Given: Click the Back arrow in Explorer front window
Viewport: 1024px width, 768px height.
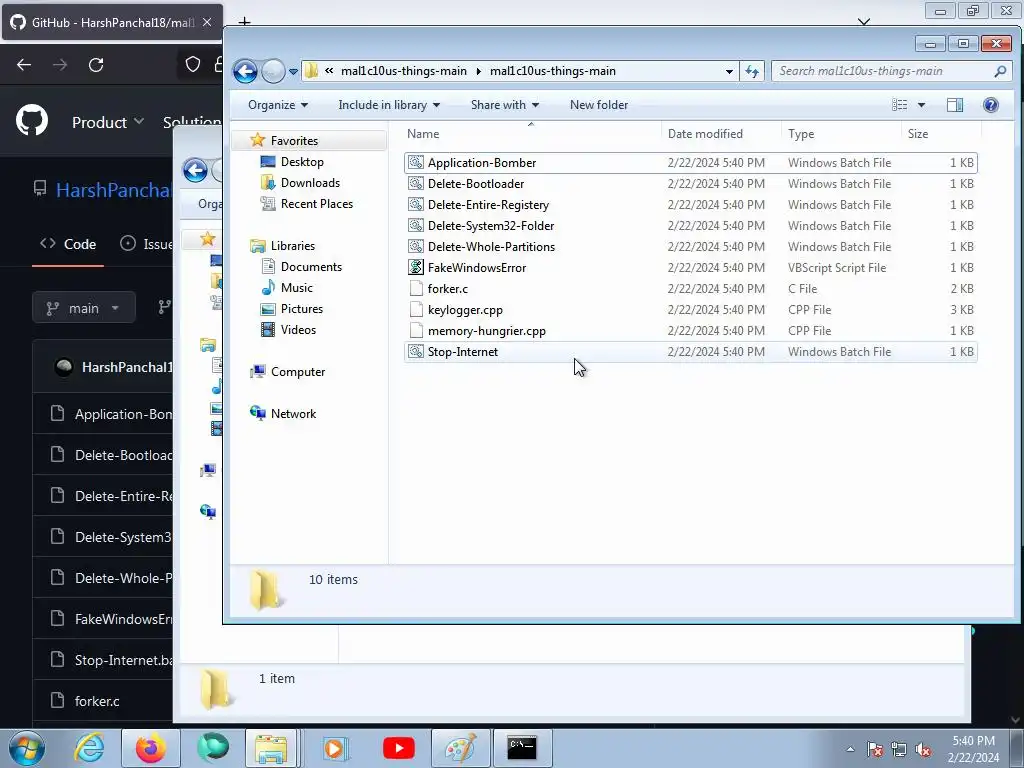Looking at the screenshot, I should tap(246, 71).
